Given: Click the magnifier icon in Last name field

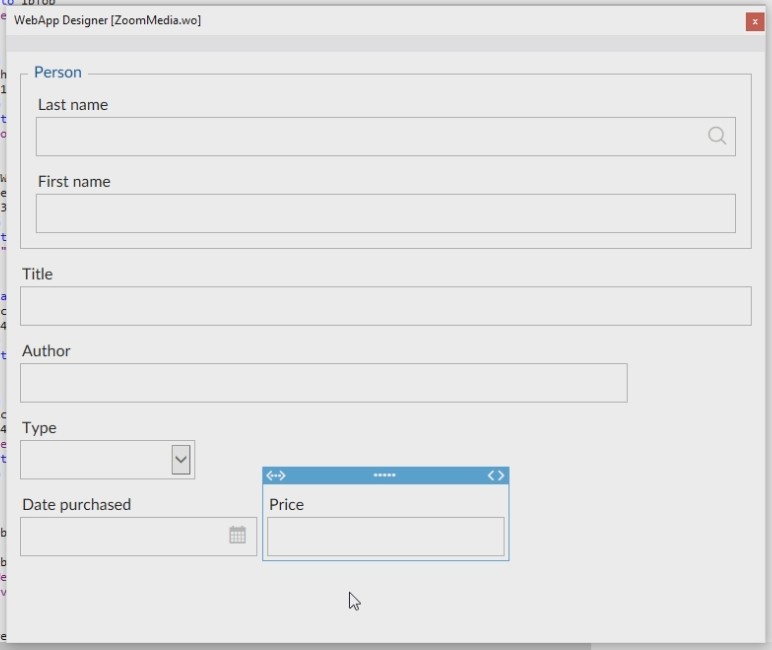Looking at the screenshot, I should point(717,136).
